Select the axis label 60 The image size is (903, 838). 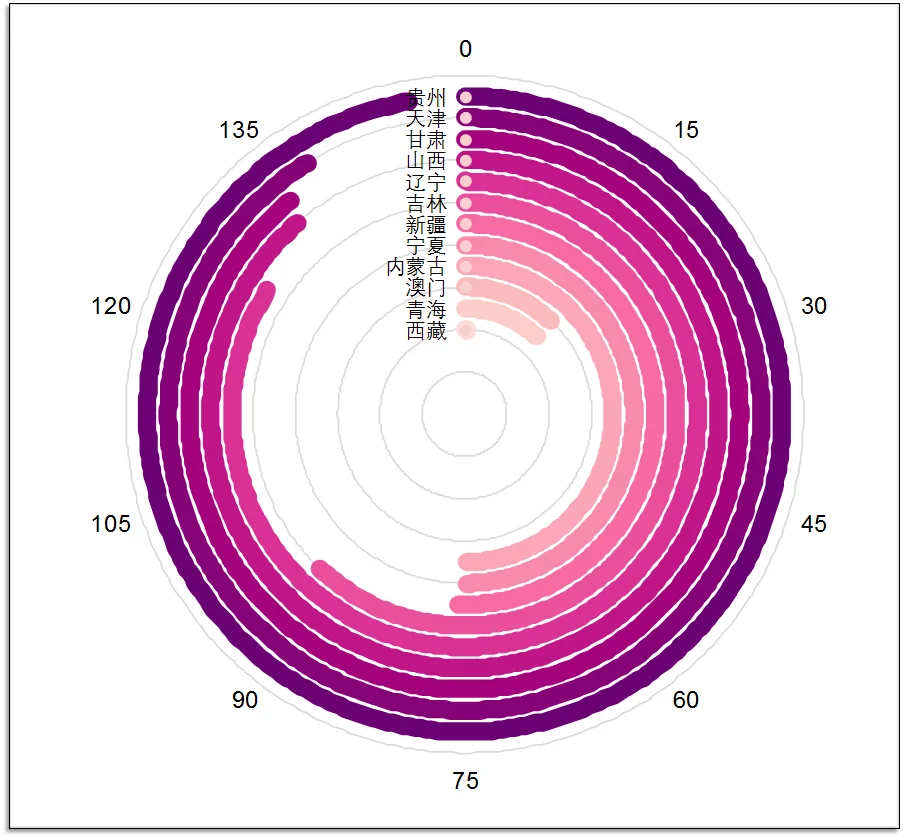[x=686, y=700]
